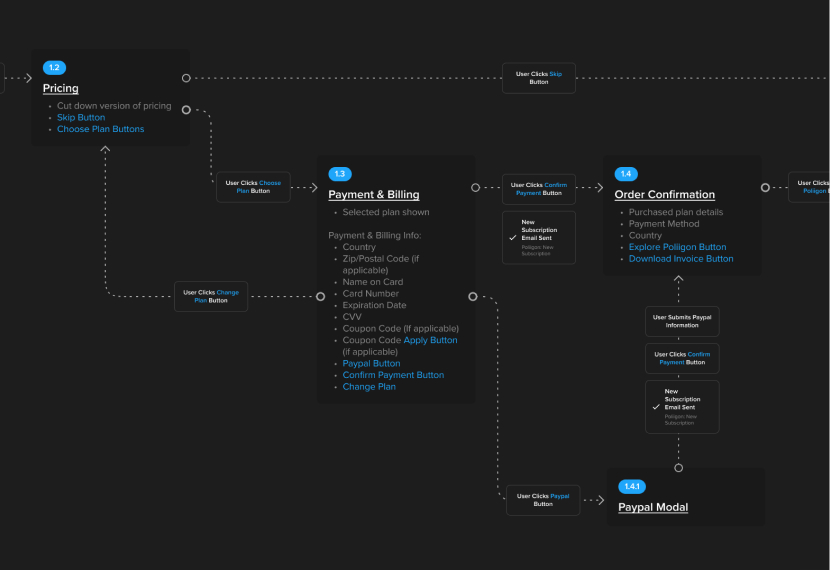Image resolution: width=830 pixels, height=571 pixels.
Task: Click Country in the Payment & Billing list
Action: point(359,247)
